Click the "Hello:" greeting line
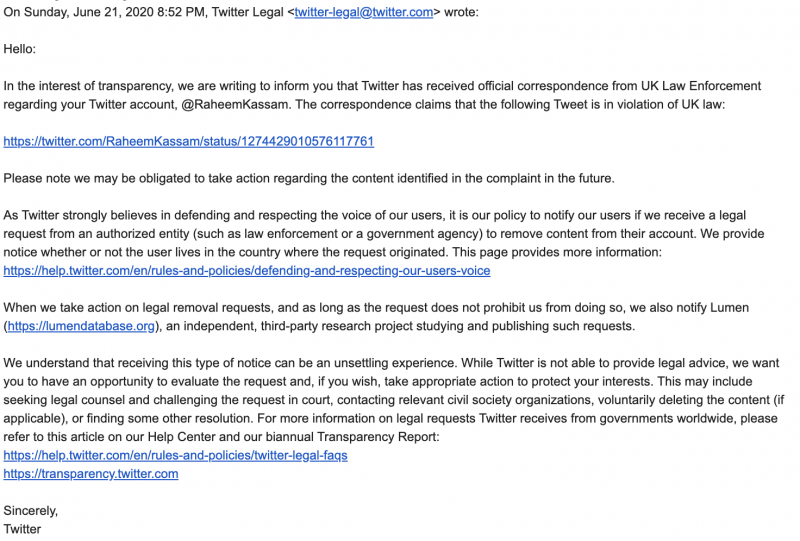The image size is (800, 541). pyautogui.click(x=20, y=49)
